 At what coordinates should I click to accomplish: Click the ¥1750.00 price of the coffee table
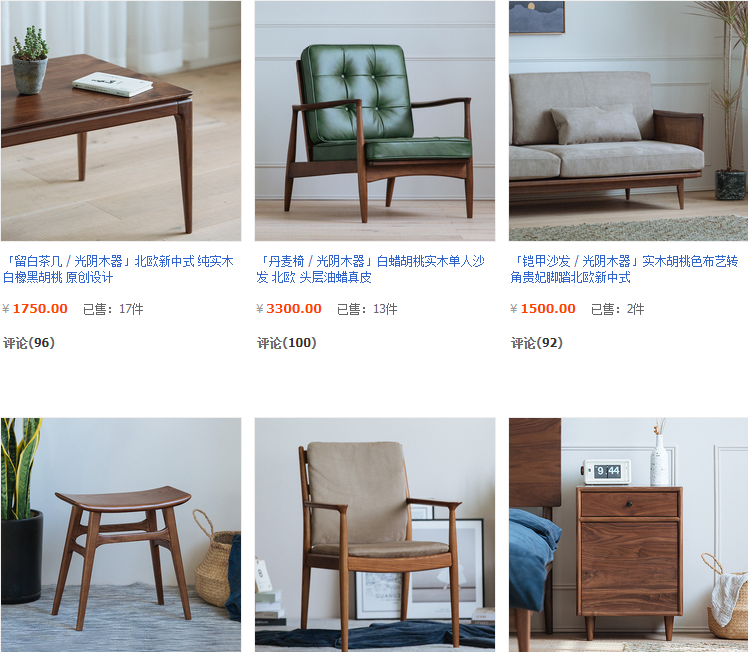[x=35, y=309]
